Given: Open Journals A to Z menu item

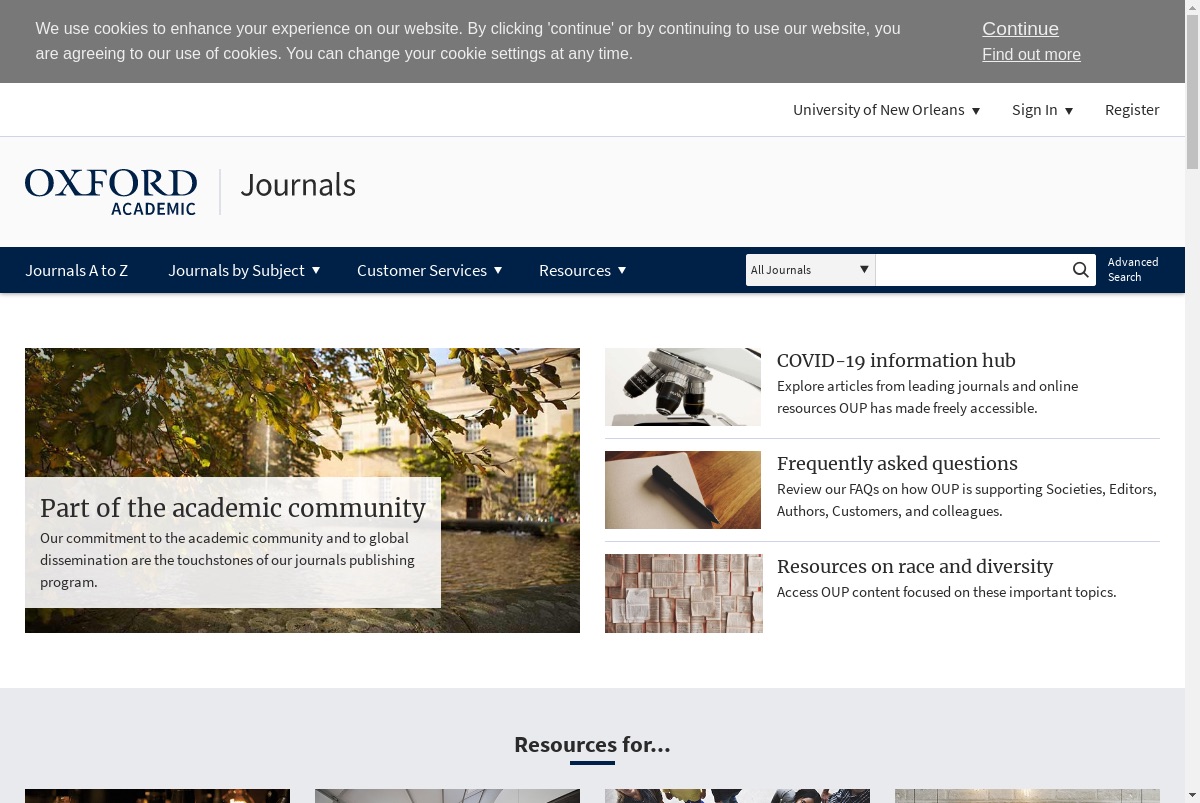Looking at the screenshot, I should coord(76,270).
